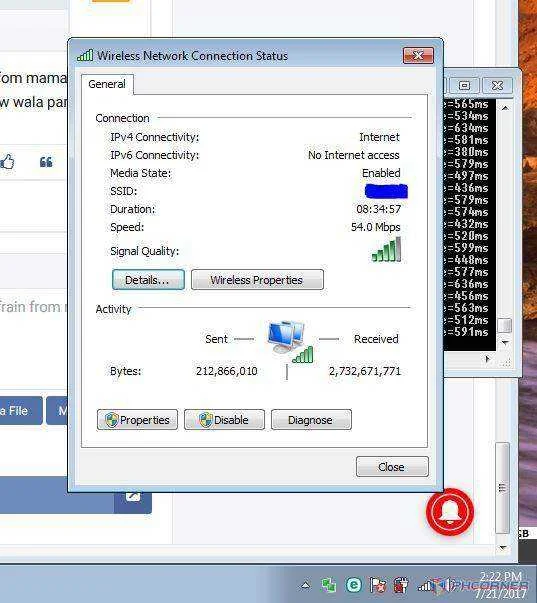537x603 pixels.
Task: Click the '=380ms' ping line in console
Action: (466, 152)
